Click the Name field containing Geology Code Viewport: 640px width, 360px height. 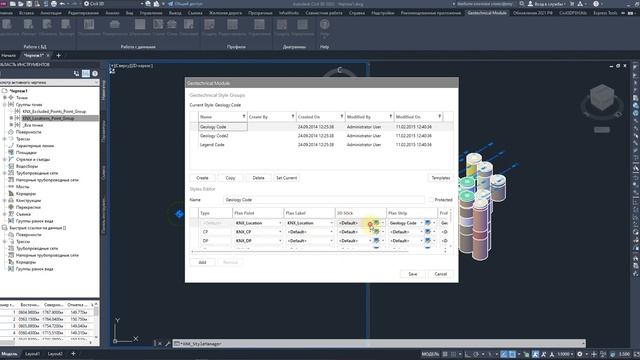tap(324, 200)
